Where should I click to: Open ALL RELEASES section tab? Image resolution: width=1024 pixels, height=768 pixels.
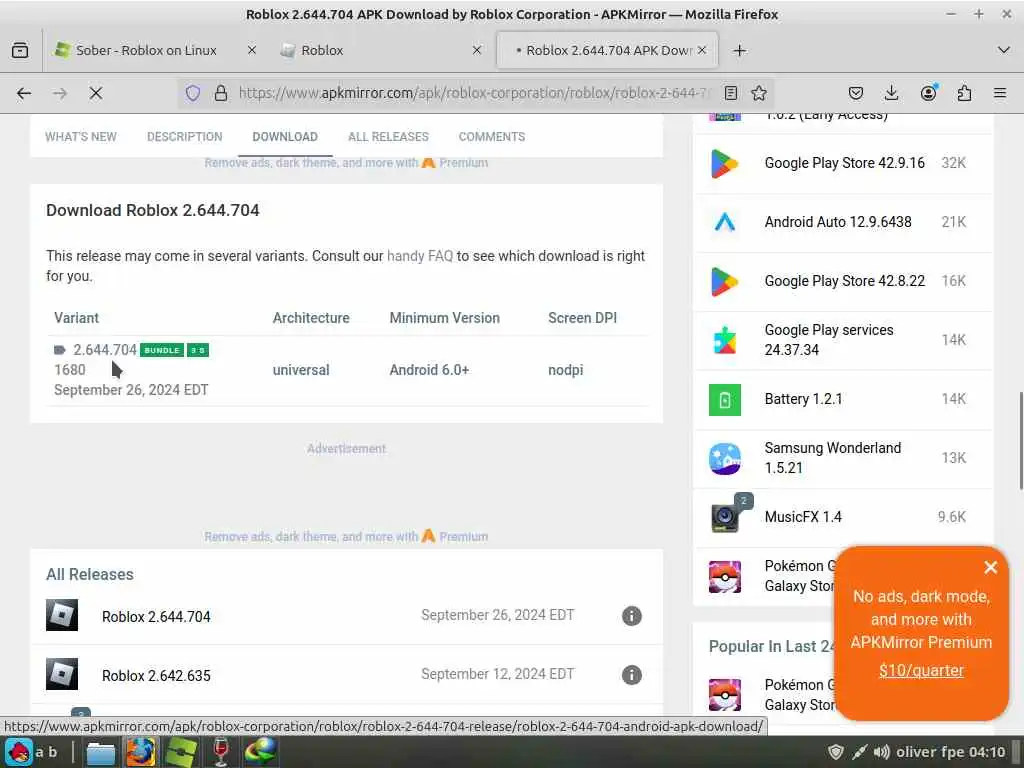388,136
